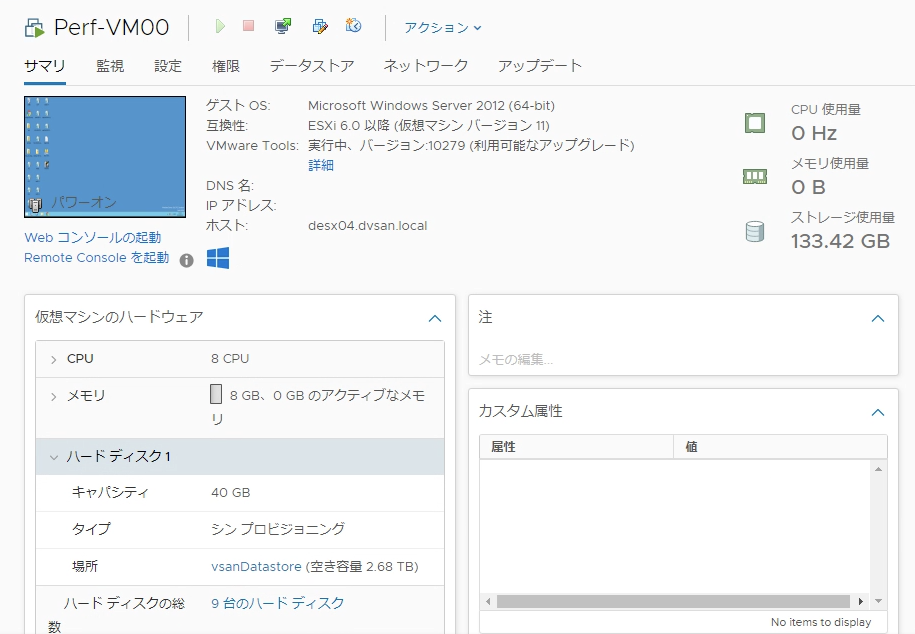
Task: Click the Perf-VM00 virtual machine icon
Action: tap(34, 27)
